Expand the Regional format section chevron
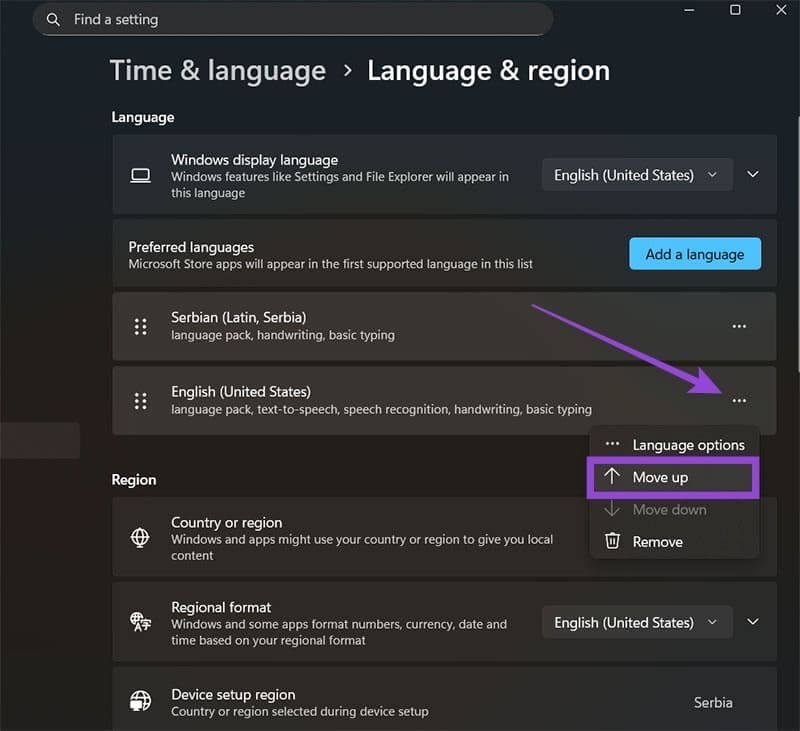The width and height of the screenshot is (800, 731). coord(753,621)
